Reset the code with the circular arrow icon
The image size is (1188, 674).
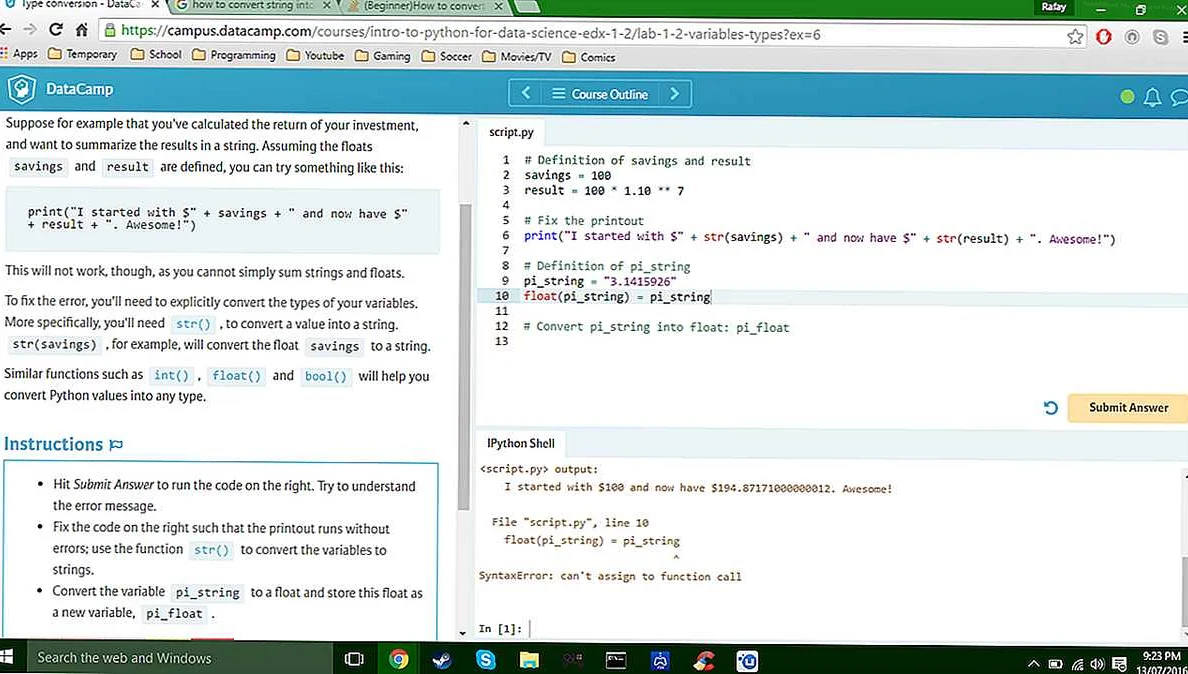click(1050, 408)
